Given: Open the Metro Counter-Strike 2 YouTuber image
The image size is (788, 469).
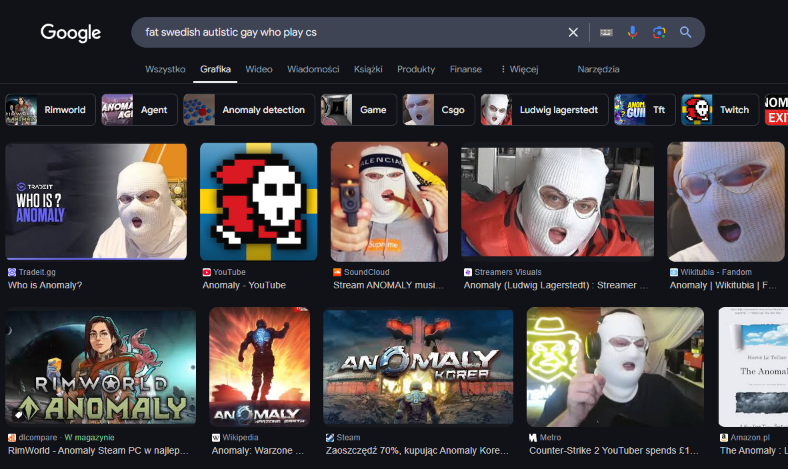Looking at the screenshot, I should point(615,367).
